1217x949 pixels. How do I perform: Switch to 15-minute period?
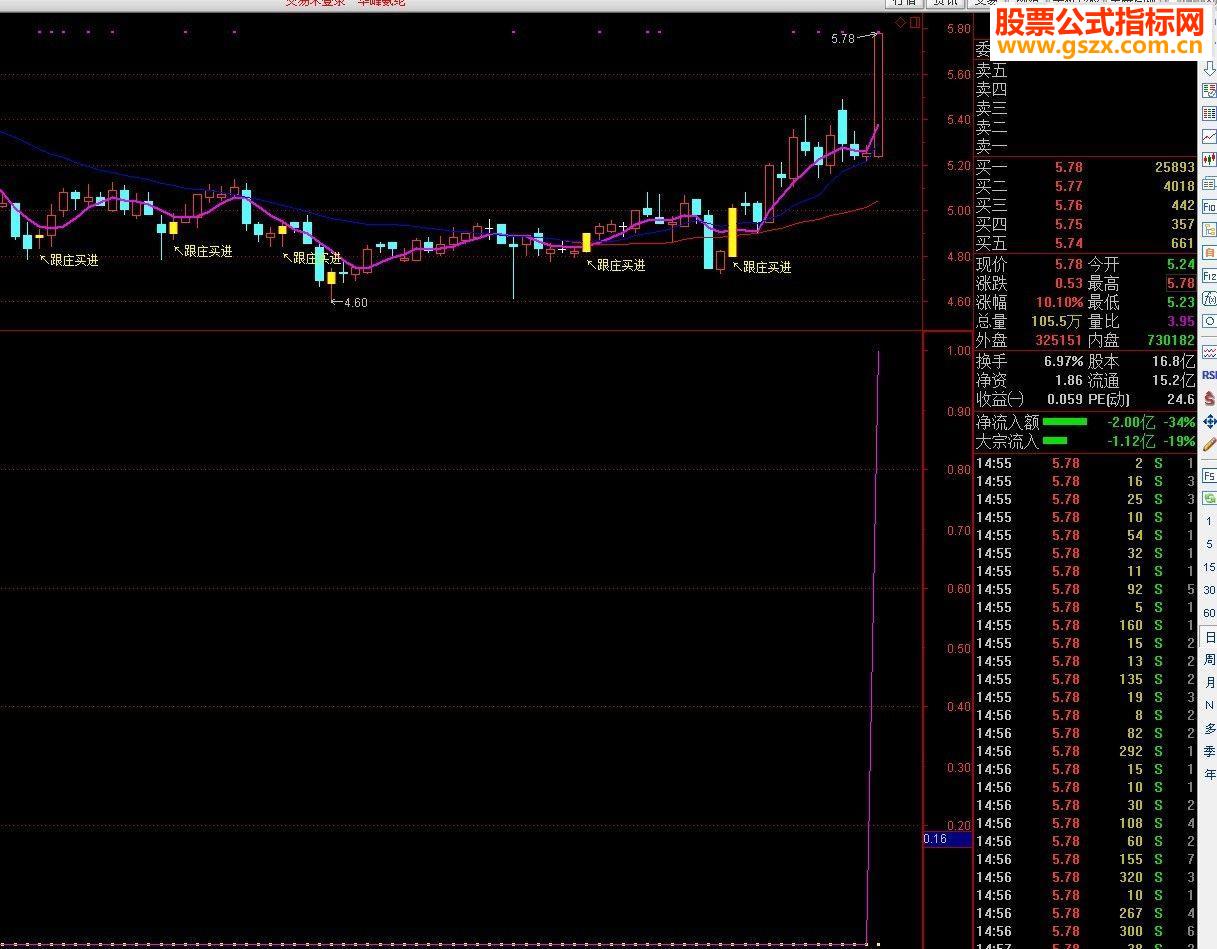1209,567
